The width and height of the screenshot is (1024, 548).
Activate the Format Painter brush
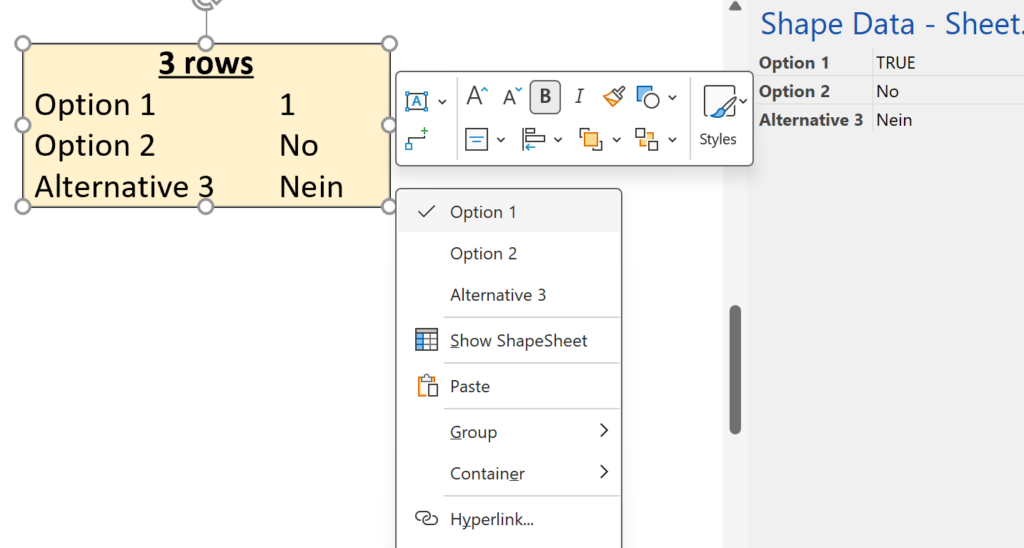tap(613, 97)
